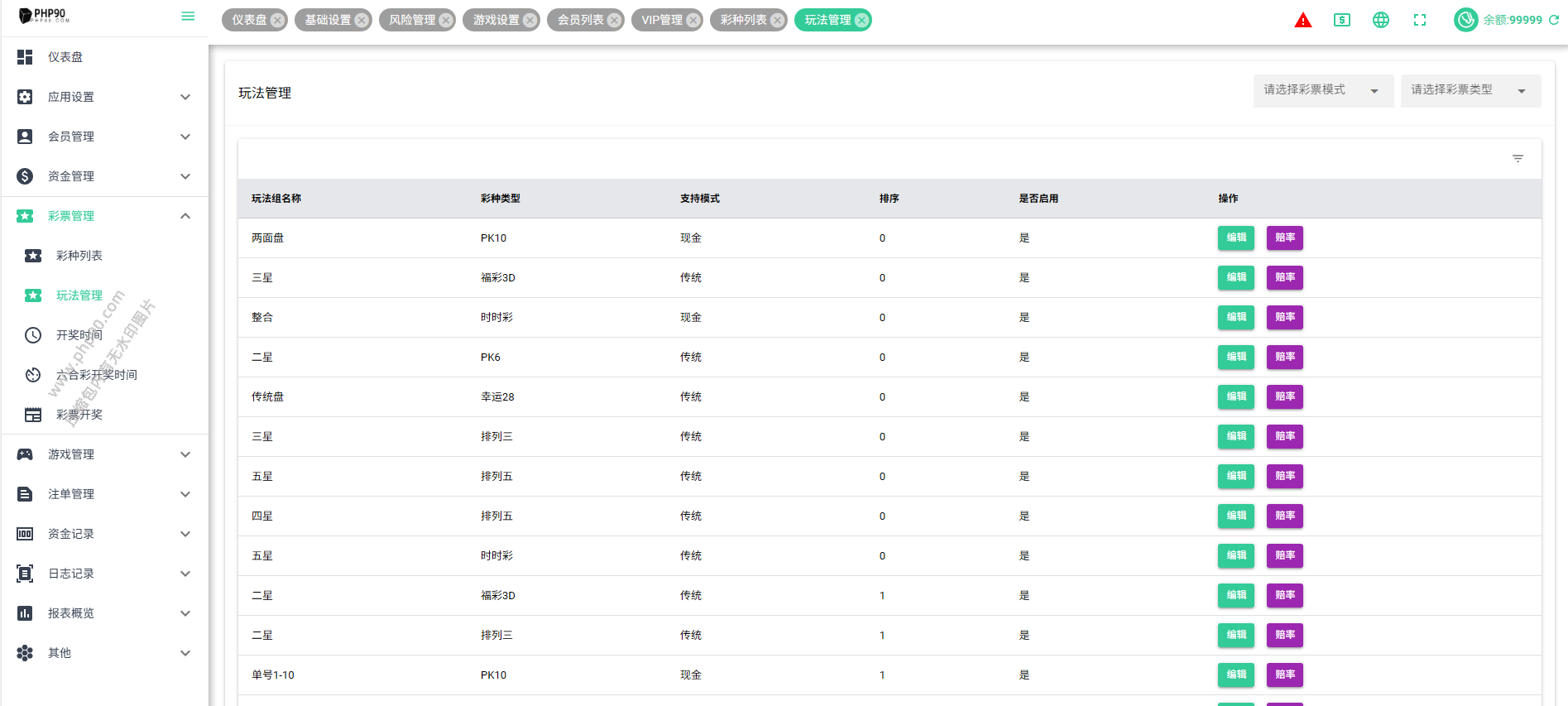Viewport: 1568px width, 706px height.
Task: Refresh the balance amount
Action: [1554, 20]
